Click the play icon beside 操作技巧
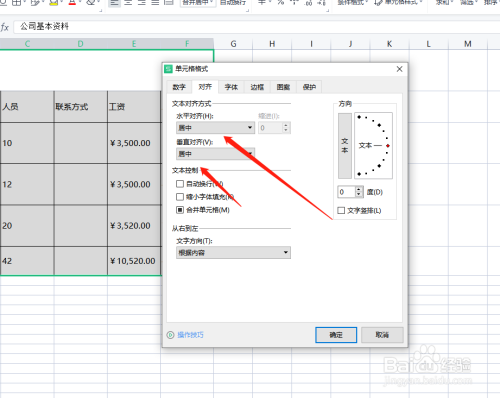 click(x=170, y=335)
